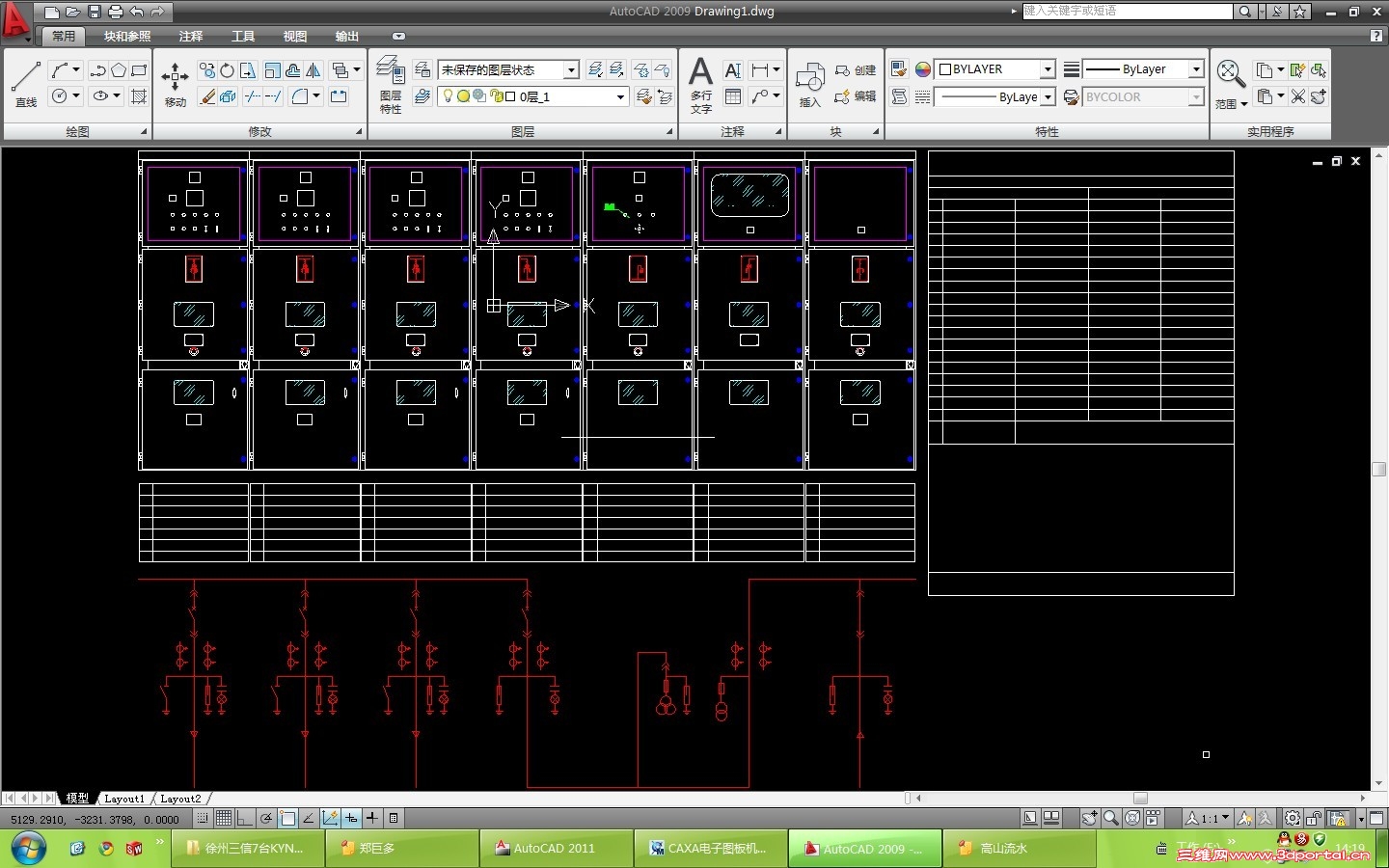Switch to the 常用 ribbon tab
The image size is (1389, 868).
pyautogui.click(x=64, y=36)
